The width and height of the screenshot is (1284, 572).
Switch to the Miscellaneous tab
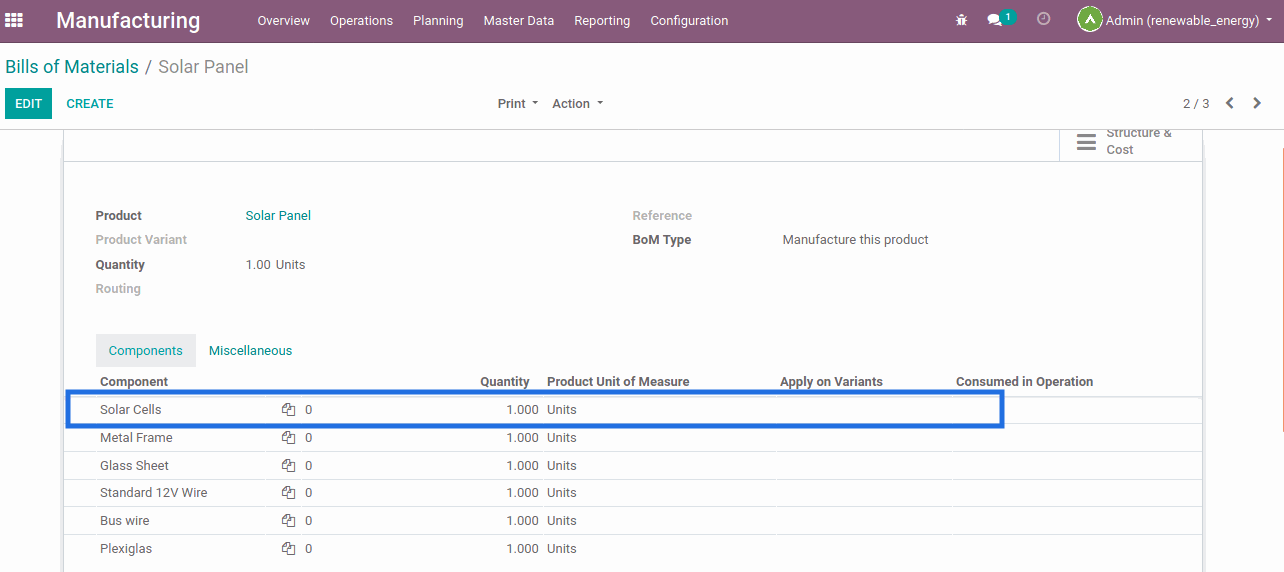tap(250, 351)
